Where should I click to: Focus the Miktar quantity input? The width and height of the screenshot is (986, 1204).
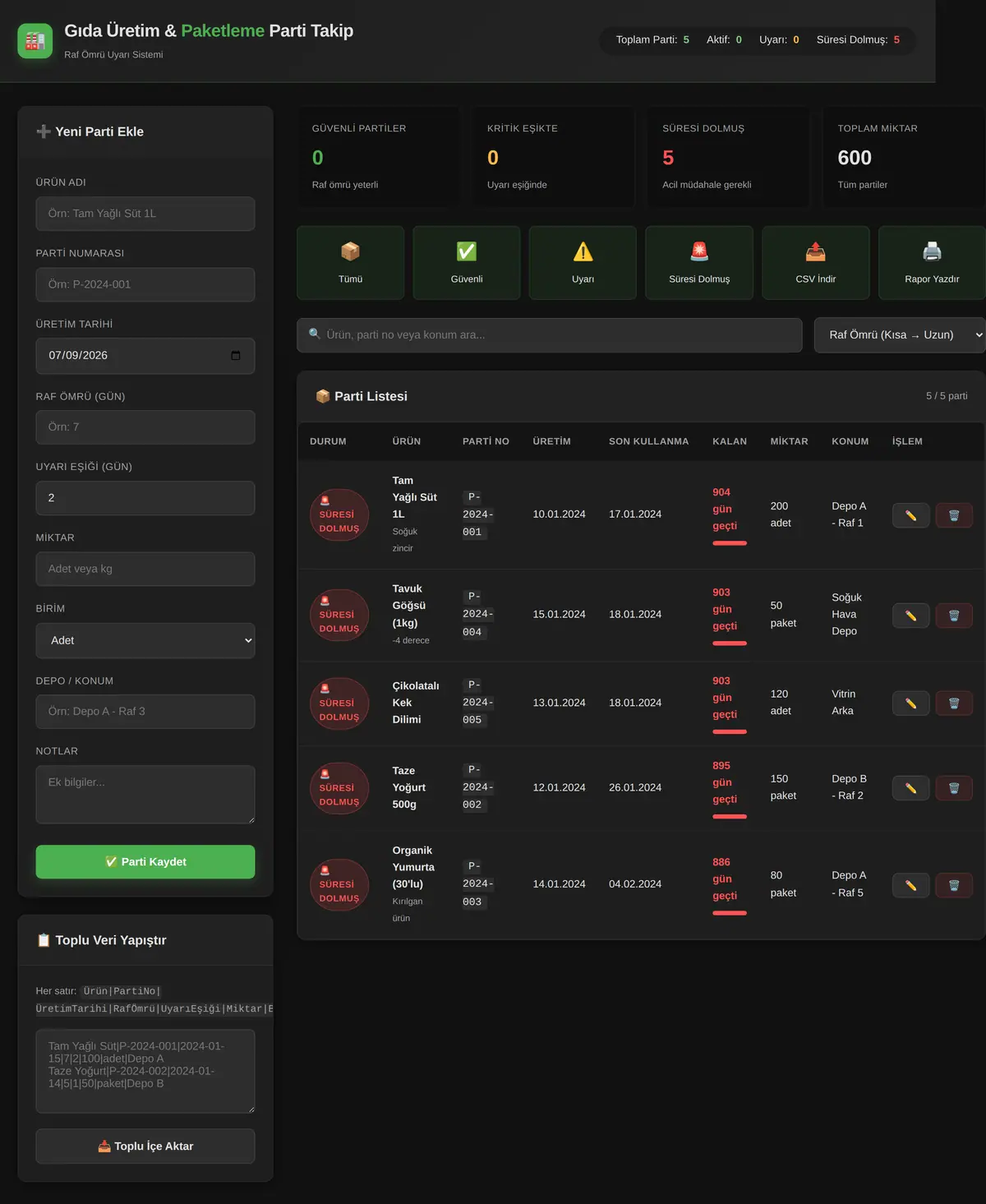coord(145,569)
